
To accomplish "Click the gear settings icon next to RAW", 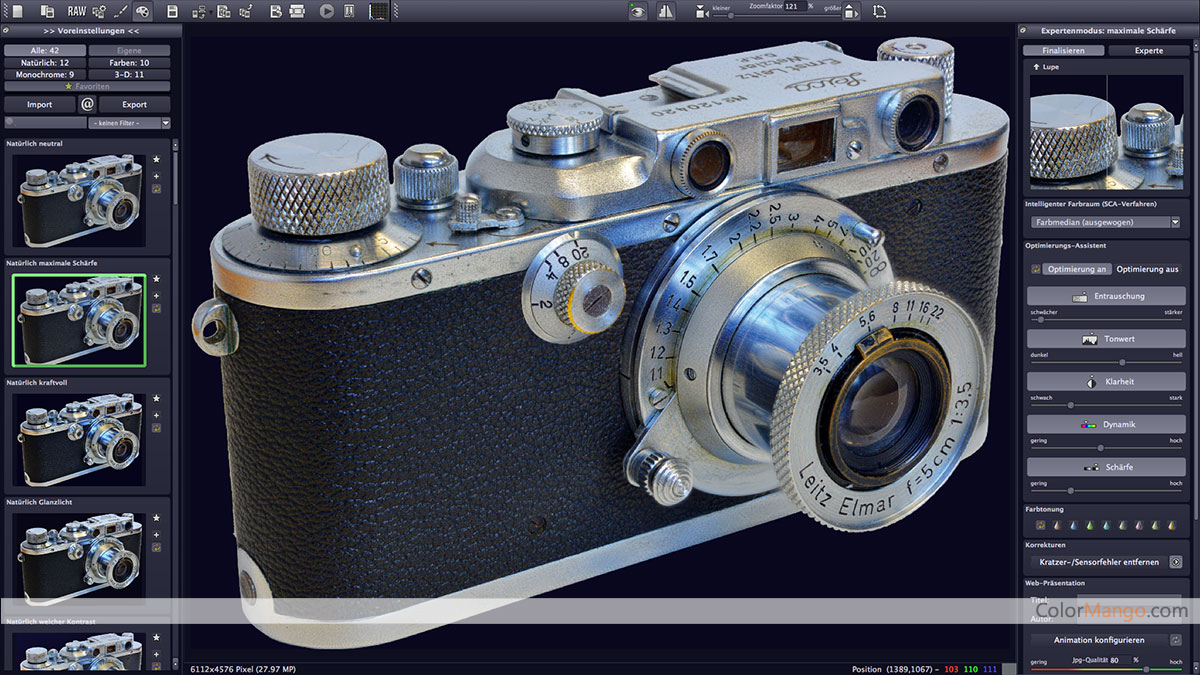I will coord(99,11).
